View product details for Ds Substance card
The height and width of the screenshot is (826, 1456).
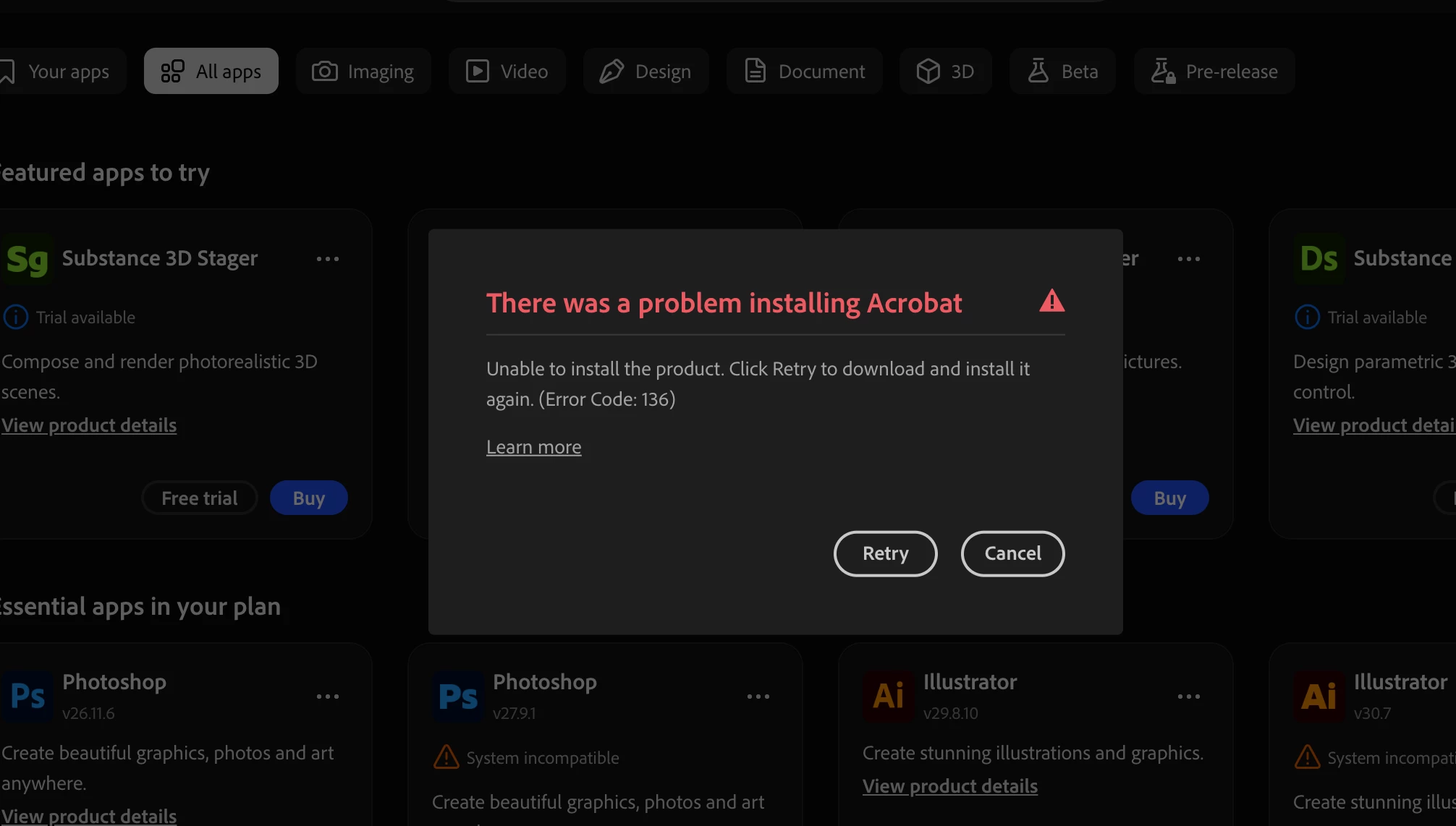[1374, 425]
